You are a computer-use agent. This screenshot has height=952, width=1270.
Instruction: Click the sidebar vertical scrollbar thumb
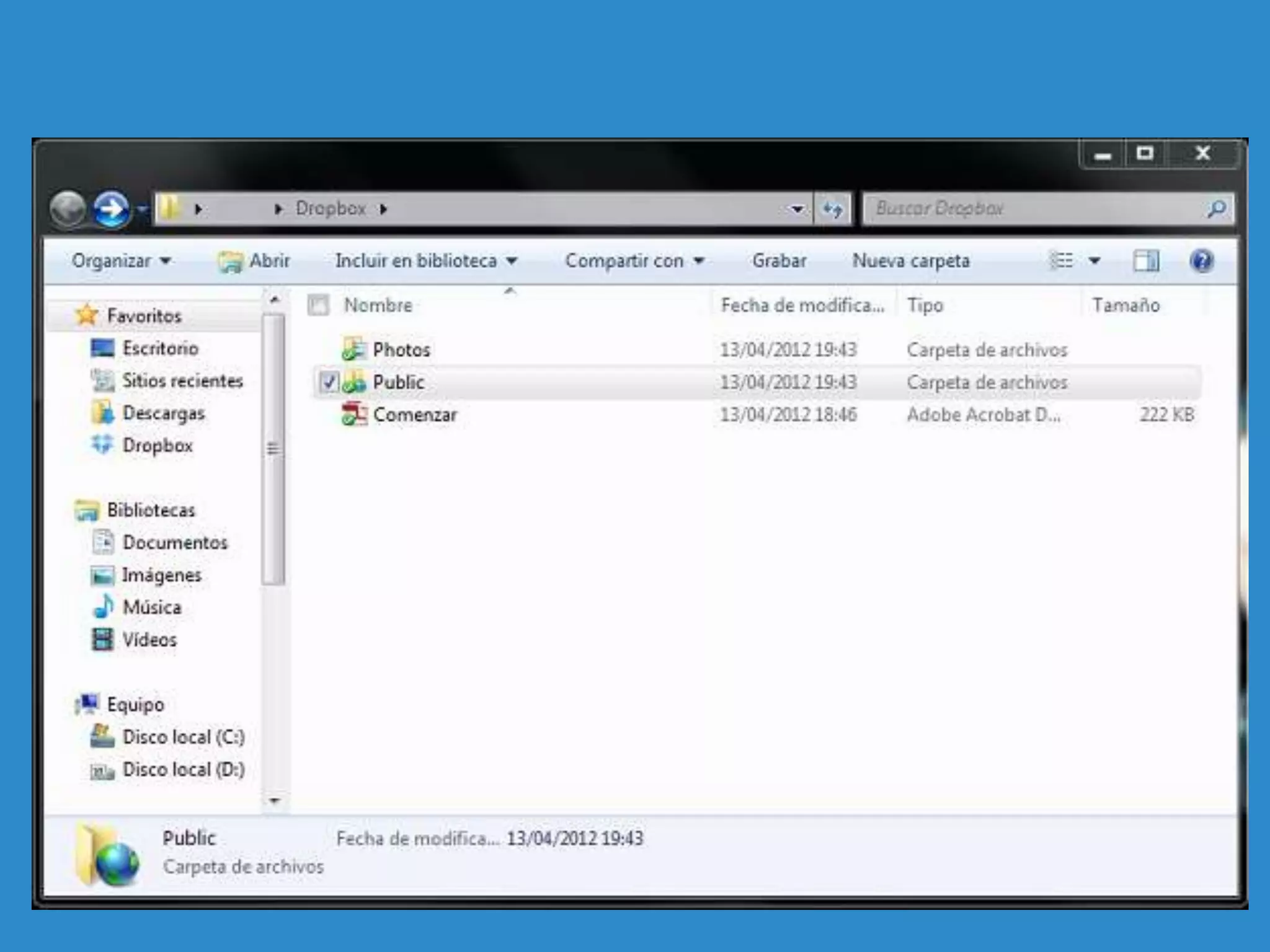click(x=273, y=449)
